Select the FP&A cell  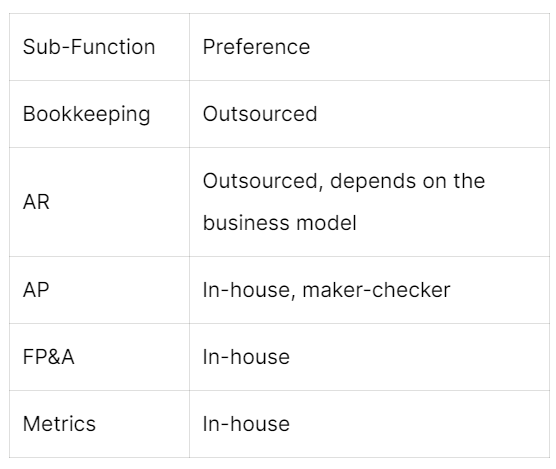pyautogui.click(x=99, y=357)
